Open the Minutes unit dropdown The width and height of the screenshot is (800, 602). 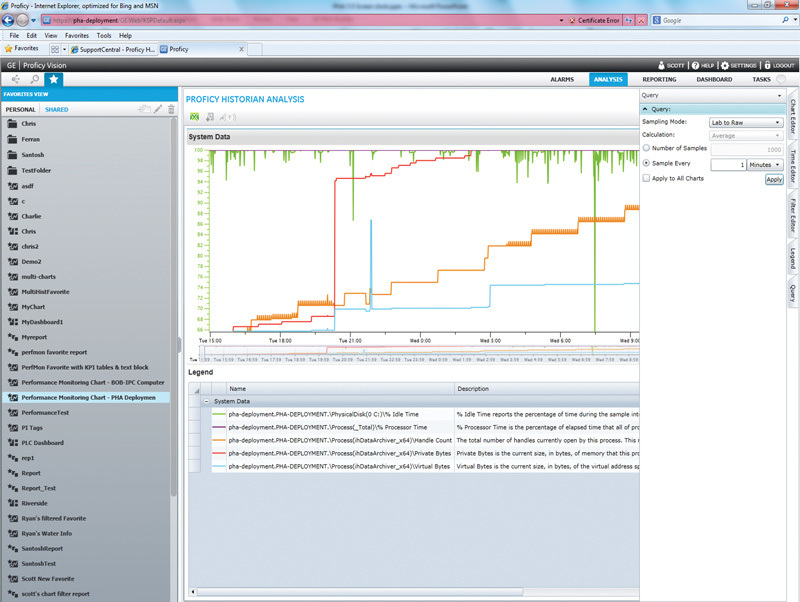(765, 164)
